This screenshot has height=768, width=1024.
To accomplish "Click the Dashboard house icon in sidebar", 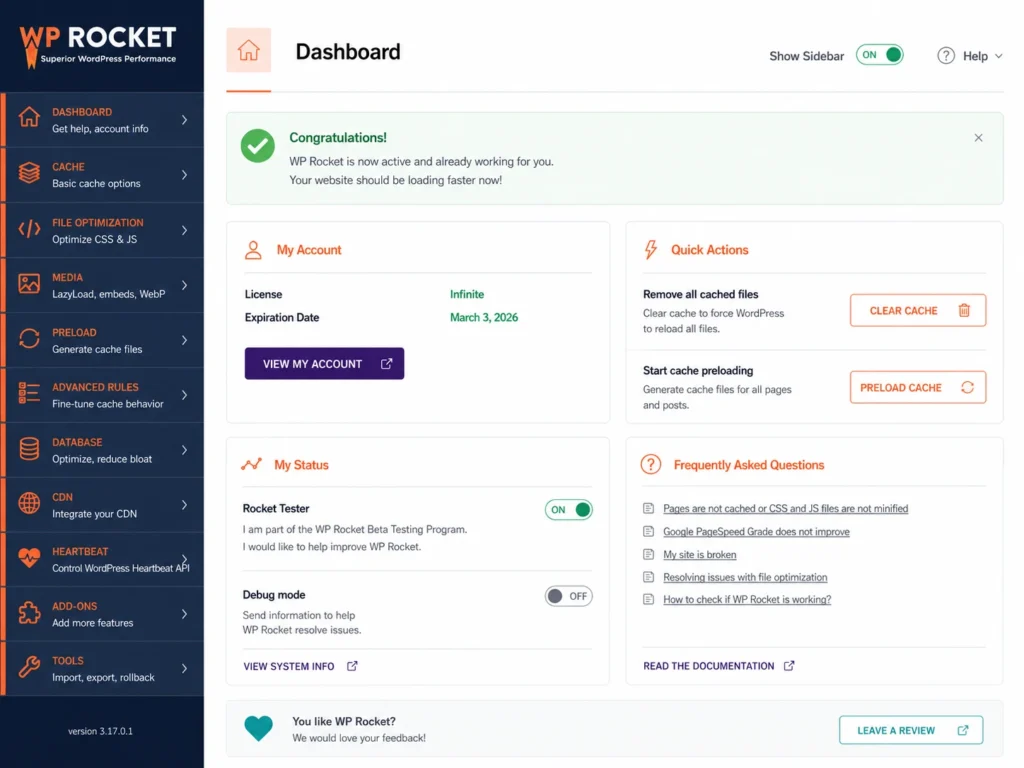I will coord(29,117).
